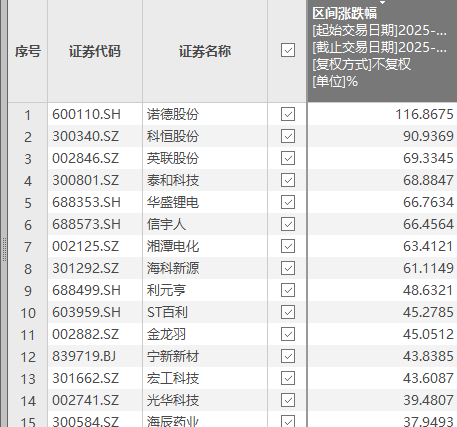Select stock code 688499.SH
The height and width of the screenshot is (427, 457).
pos(86,291)
